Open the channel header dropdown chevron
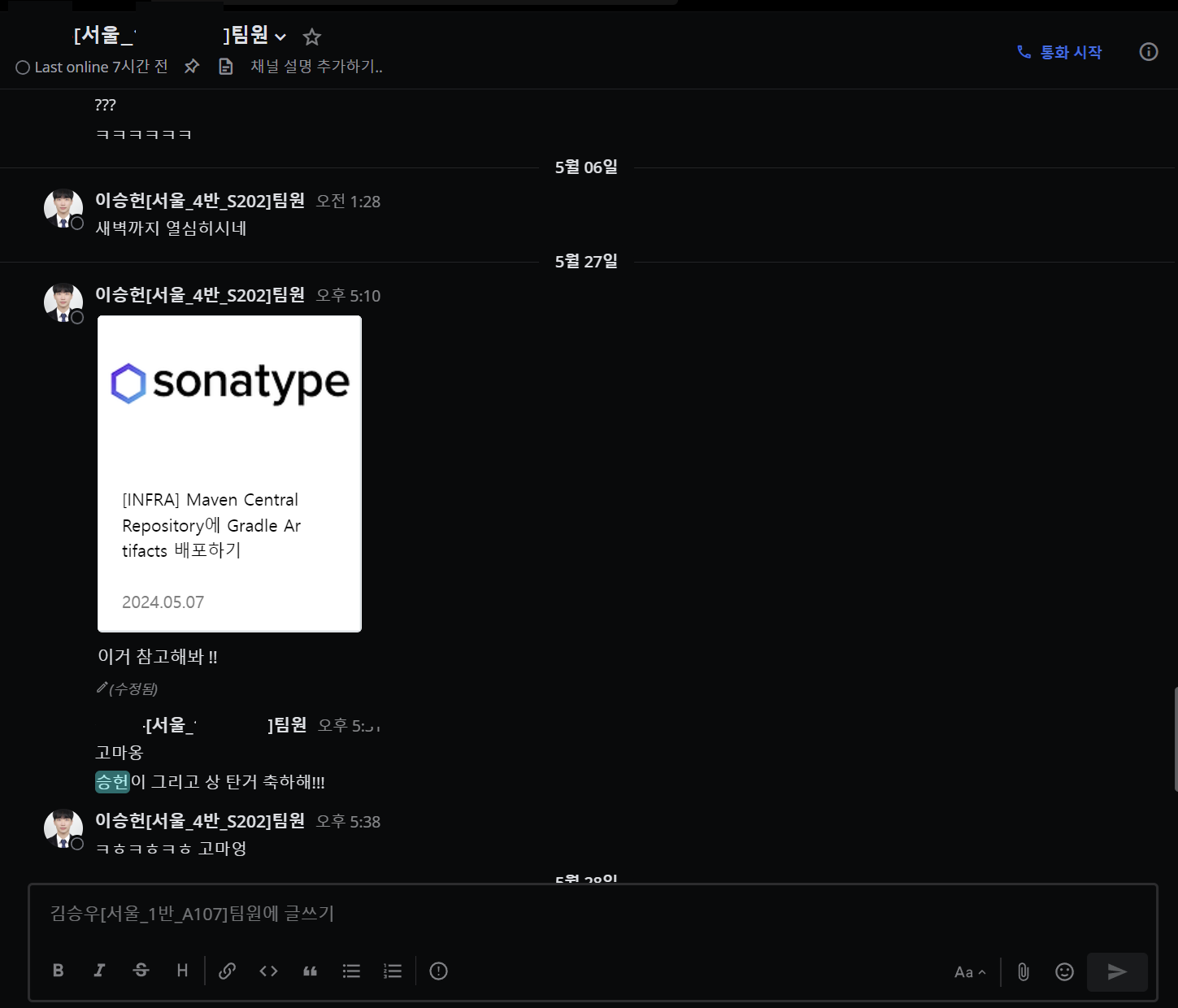Viewport: 1178px width, 1008px height. [280, 37]
